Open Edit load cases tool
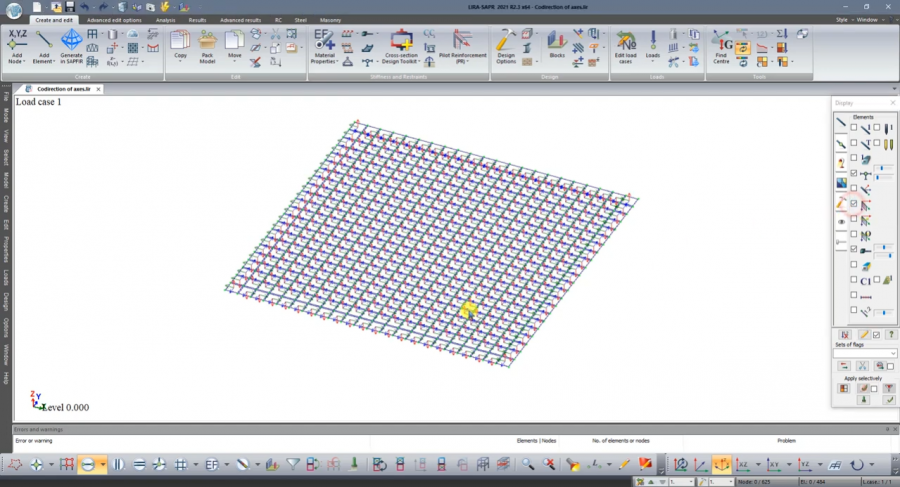The height and width of the screenshot is (487, 900). click(x=625, y=45)
